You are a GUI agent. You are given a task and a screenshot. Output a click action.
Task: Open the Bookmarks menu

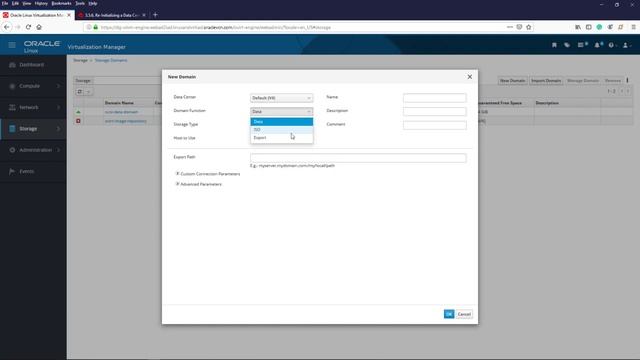pyautogui.click(x=61, y=3)
